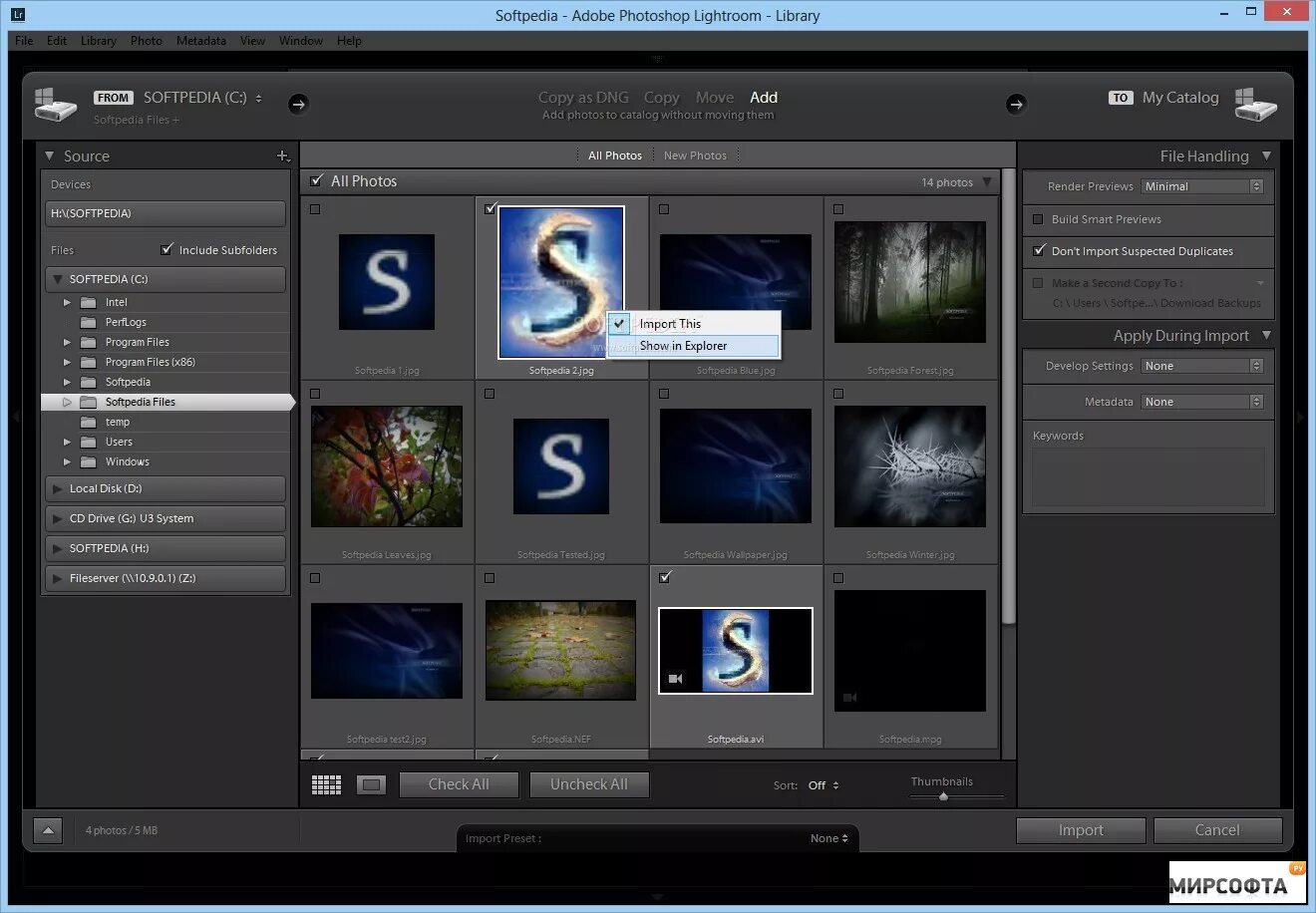The height and width of the screenshot is (913, 1316).
Task: Open the Metadata dropdown
Action: pos(1202,402)
